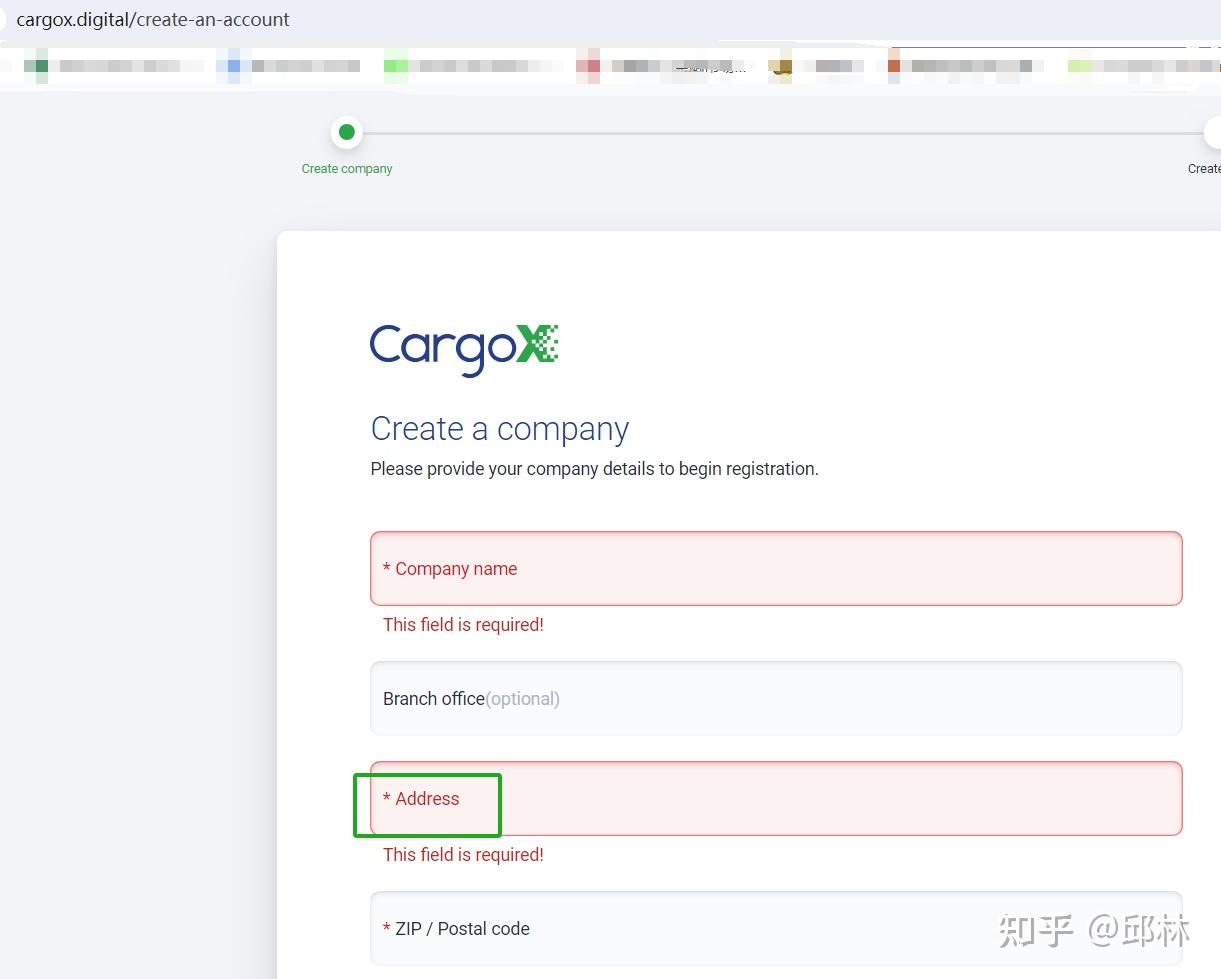
Task: Select the Company name input field
Action: point(776,568)
